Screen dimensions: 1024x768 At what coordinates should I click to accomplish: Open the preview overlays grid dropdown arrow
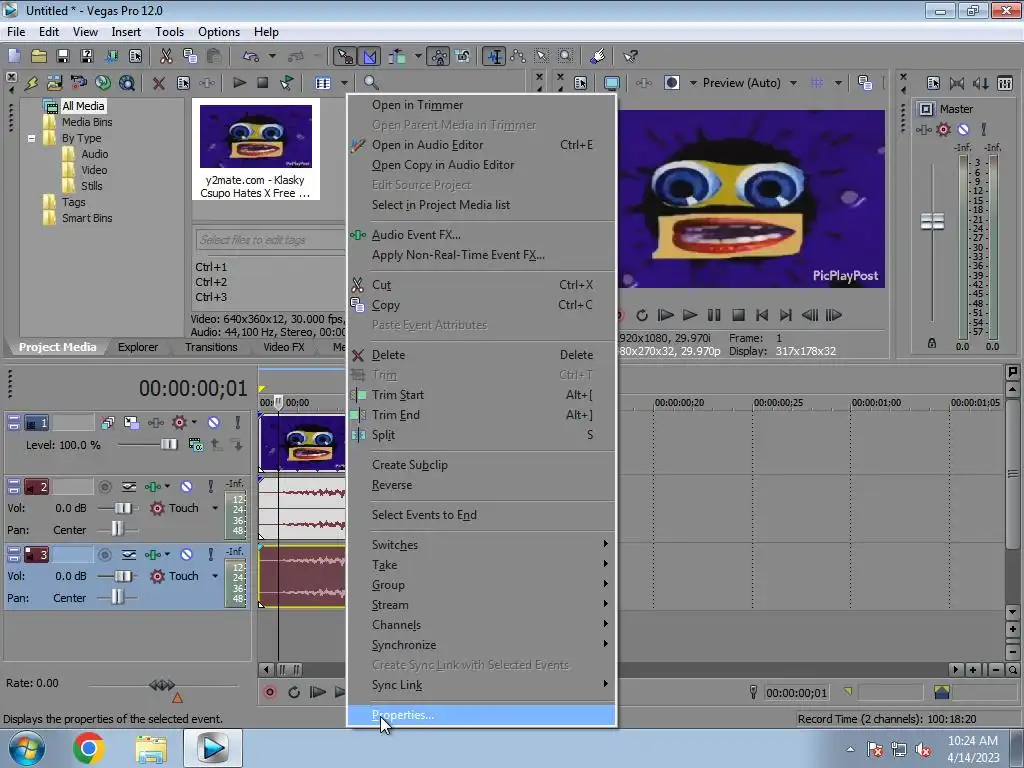(x=838, y=83)
